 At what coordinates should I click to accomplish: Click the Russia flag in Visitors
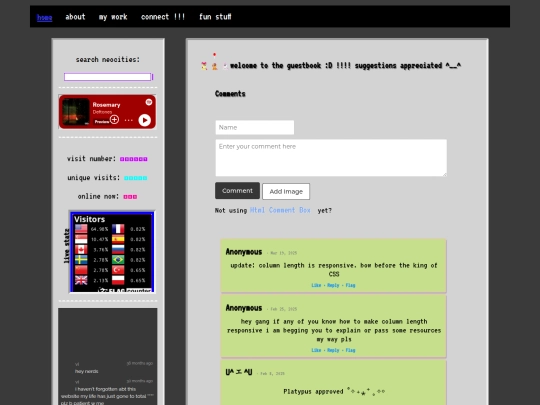(x=118, y=249)
